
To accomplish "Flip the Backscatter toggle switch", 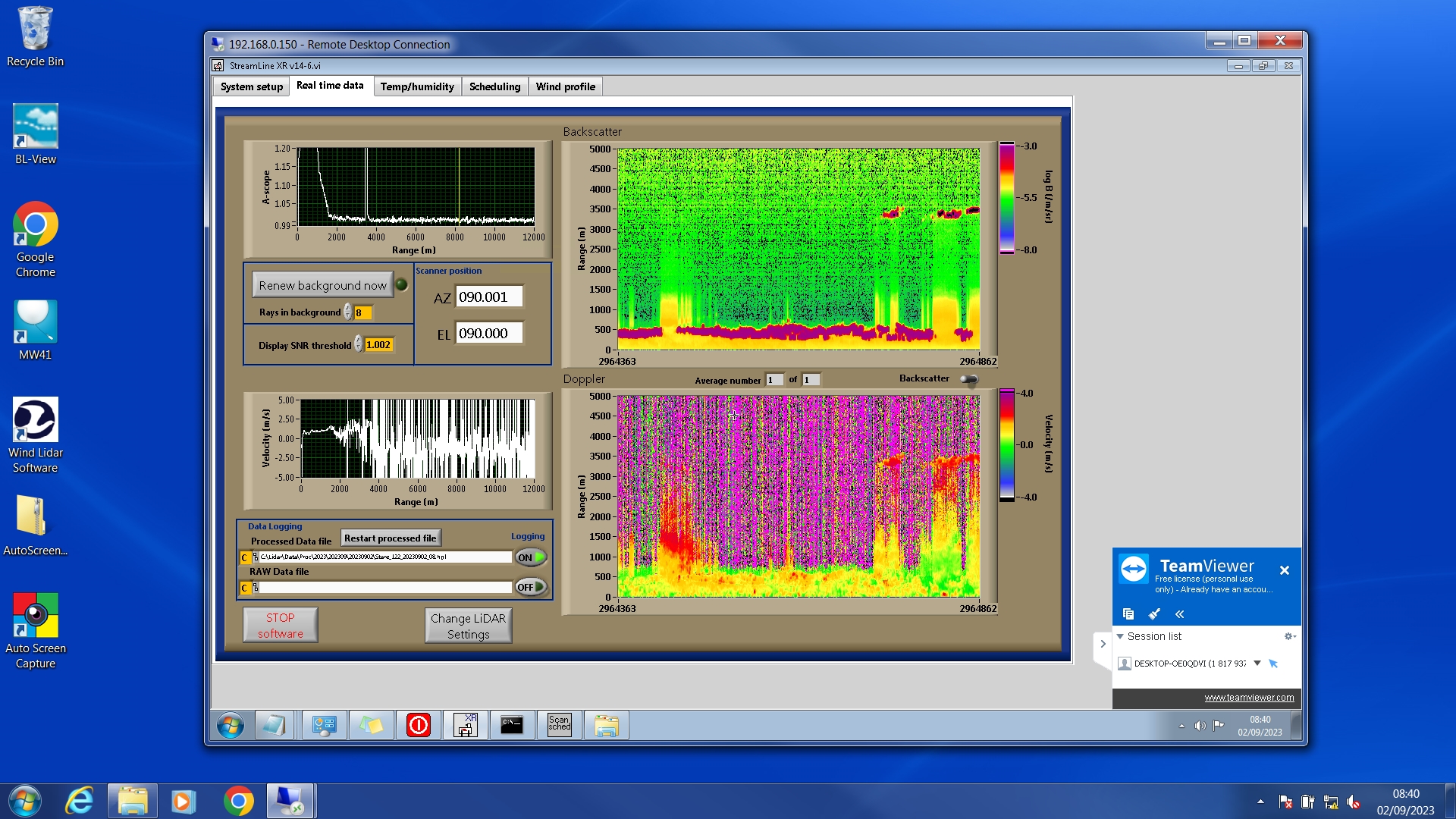I will [x=969, y=379].
